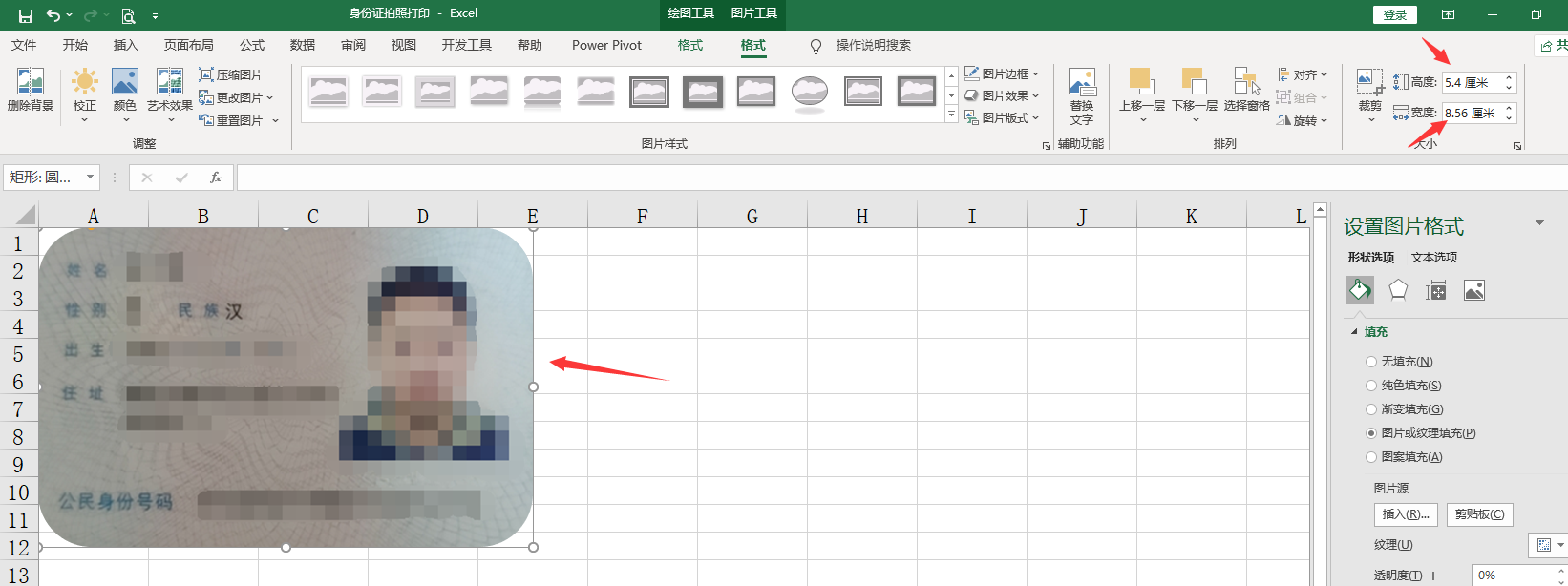Click the Save icon in title bar
The width and height of the screenshot is (1568, 586).
pos(26,15)
